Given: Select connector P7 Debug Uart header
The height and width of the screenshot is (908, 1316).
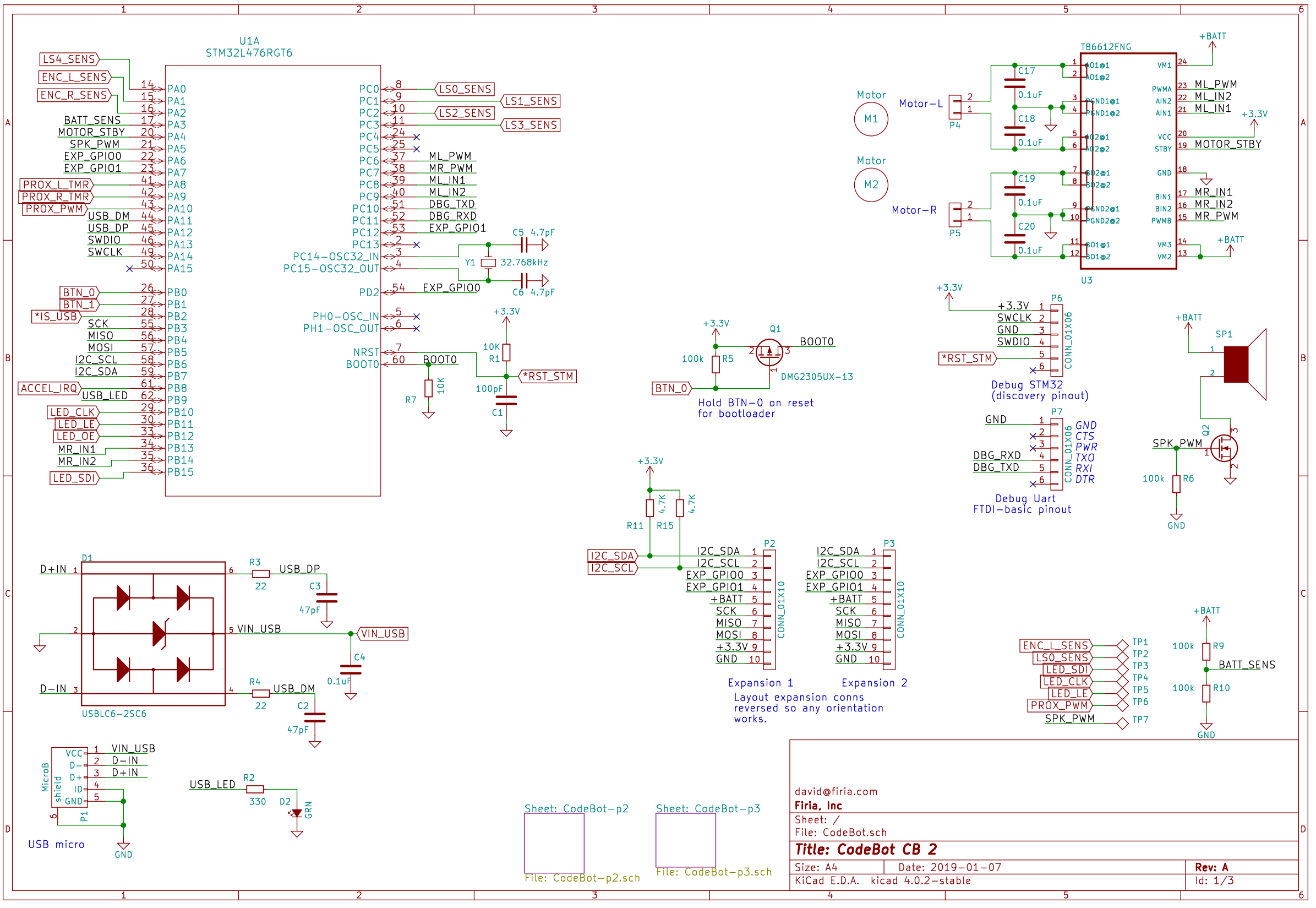Looking at the screenshot, I should pyautogui.click(x=1056, y=454).
